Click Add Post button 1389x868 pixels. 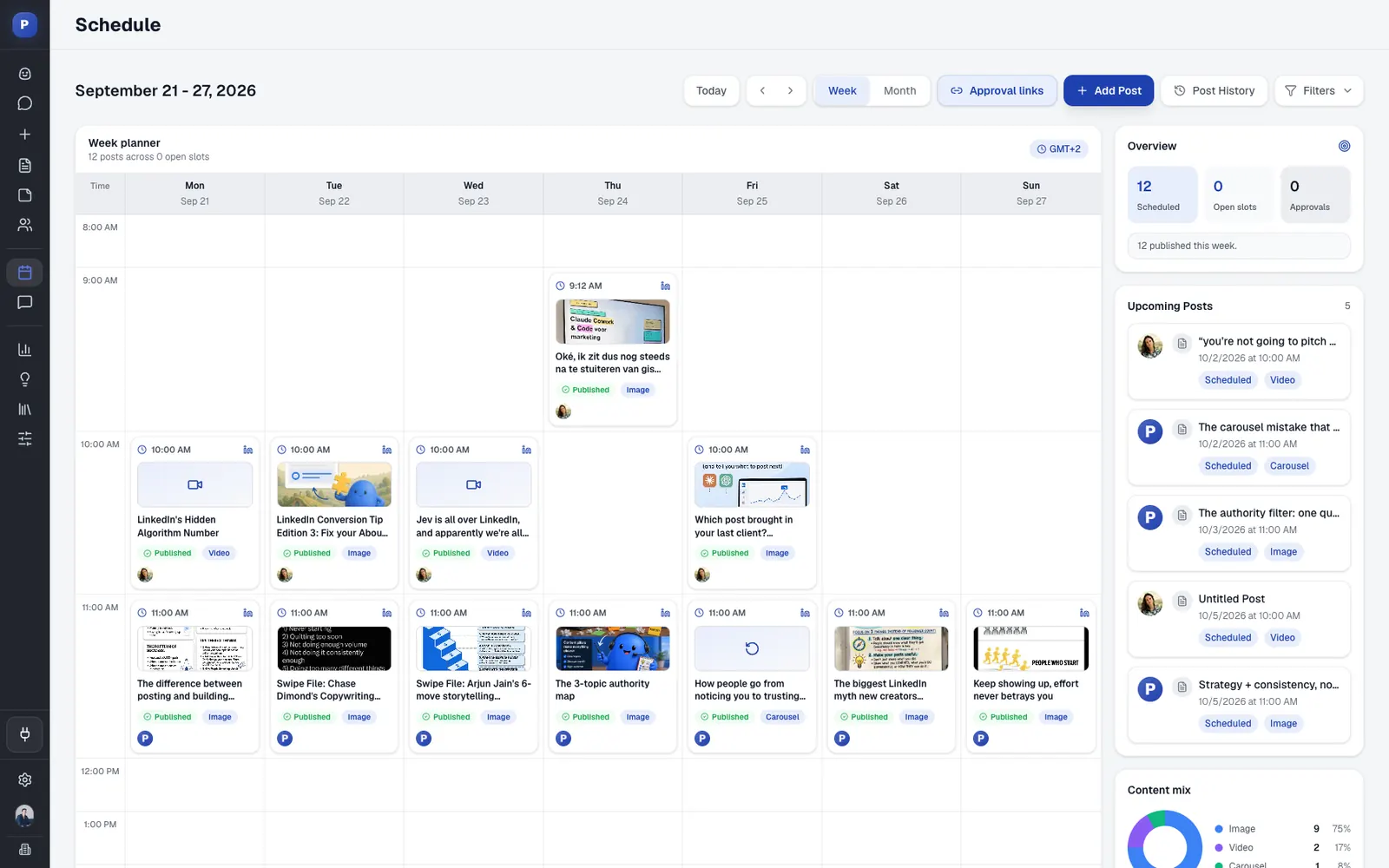tap(1109, 90)
